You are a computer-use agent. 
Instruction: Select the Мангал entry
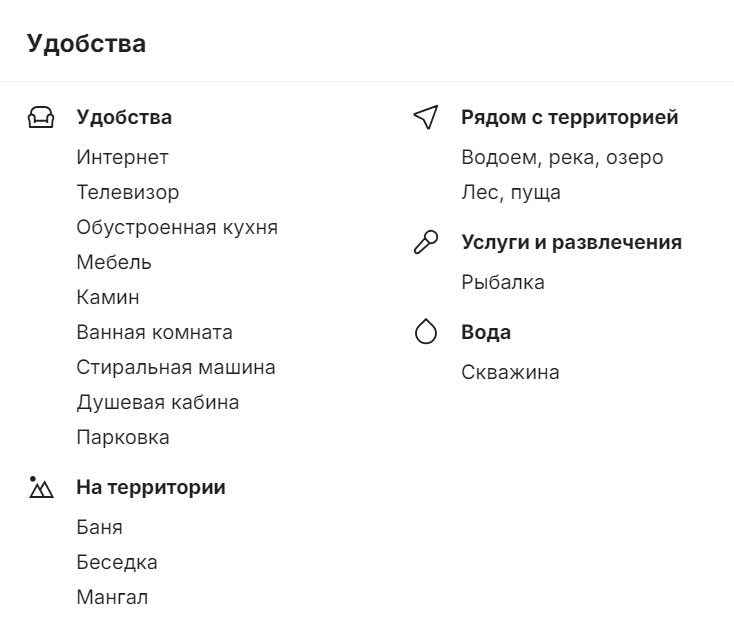(x=112, y=597)
